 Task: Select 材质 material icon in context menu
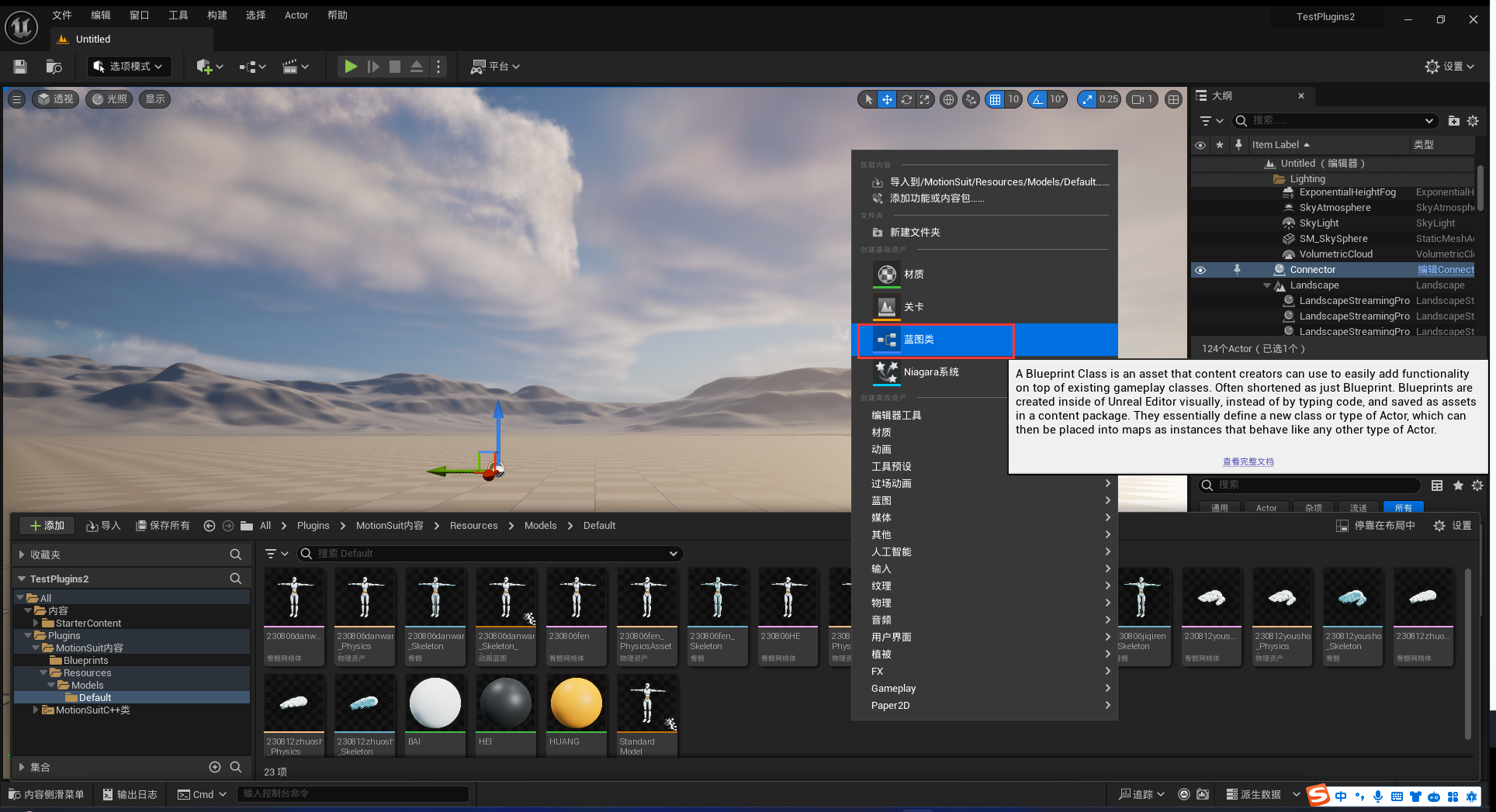pyautogui.click(x=886, y=275)
